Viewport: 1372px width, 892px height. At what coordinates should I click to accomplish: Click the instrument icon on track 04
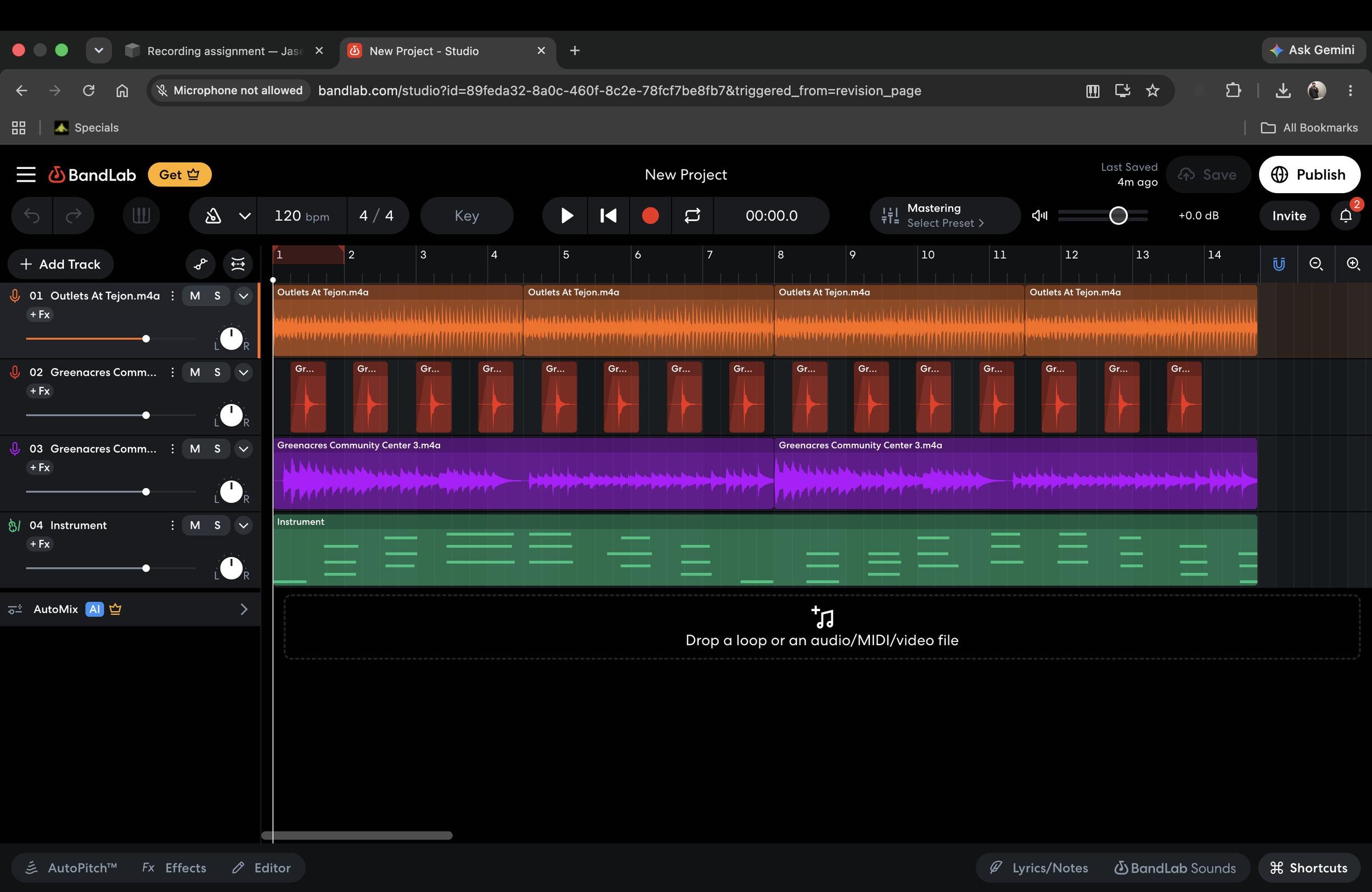point(15,526)
